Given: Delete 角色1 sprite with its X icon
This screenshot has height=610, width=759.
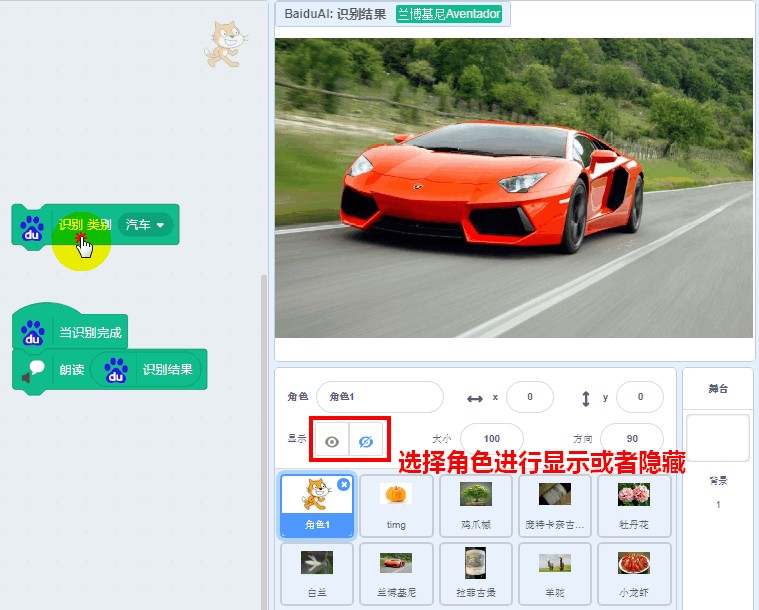Looking at the screenshot, I should (343, 484).
